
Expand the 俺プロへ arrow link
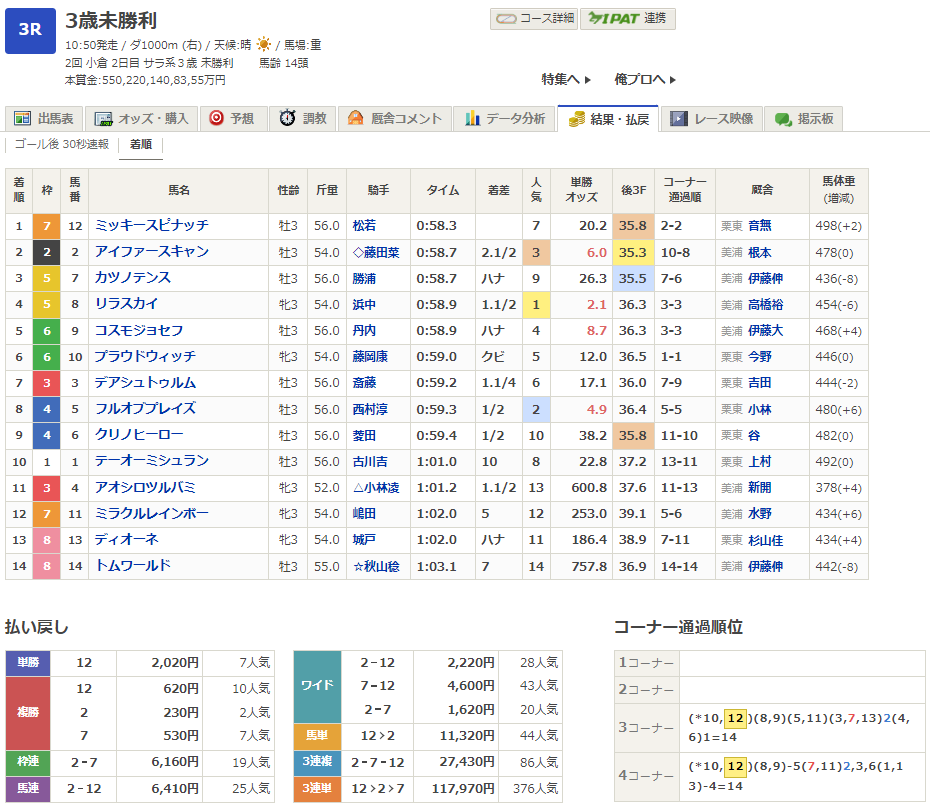[x=645, y=79]
